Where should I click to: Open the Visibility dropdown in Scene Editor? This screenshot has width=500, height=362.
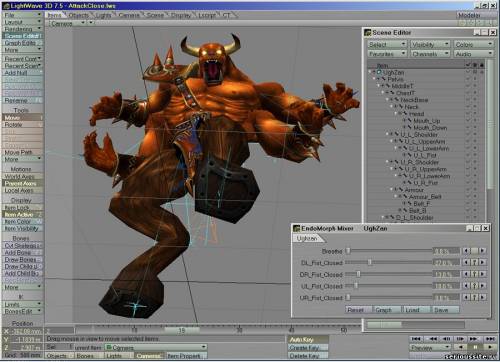coord(430,44)
